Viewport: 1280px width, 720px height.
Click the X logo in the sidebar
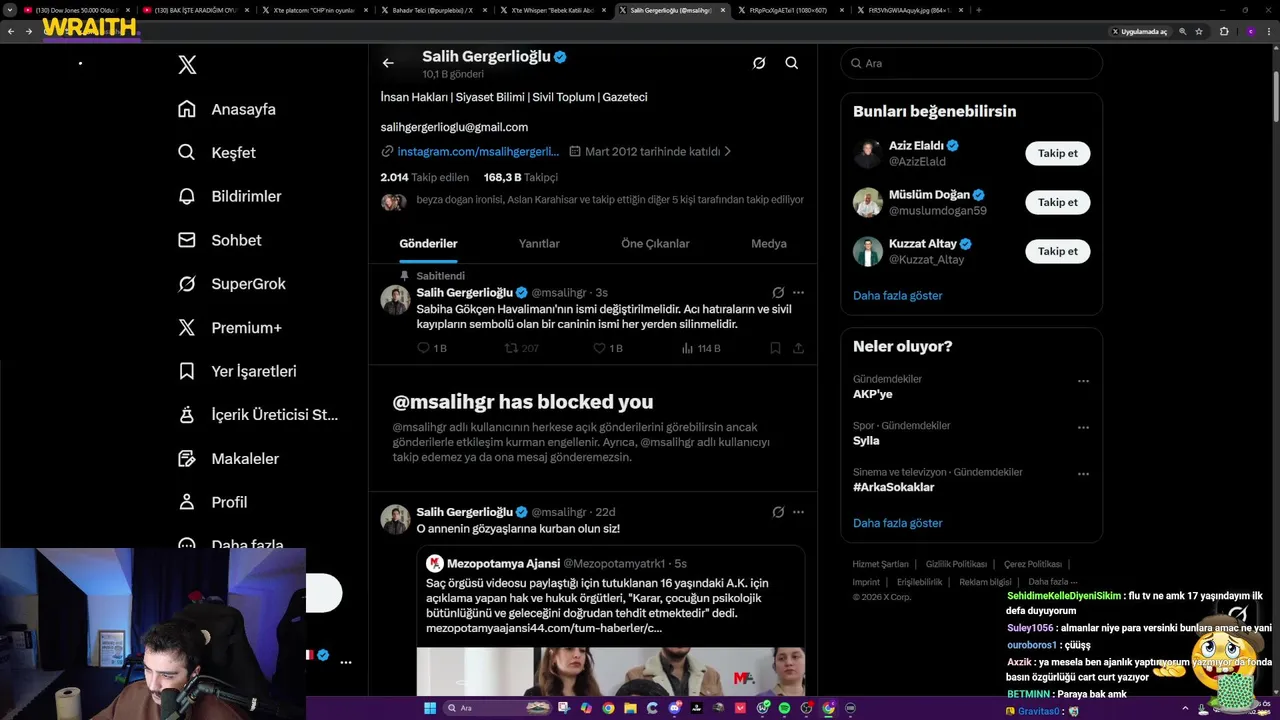(x=187, y=65)
